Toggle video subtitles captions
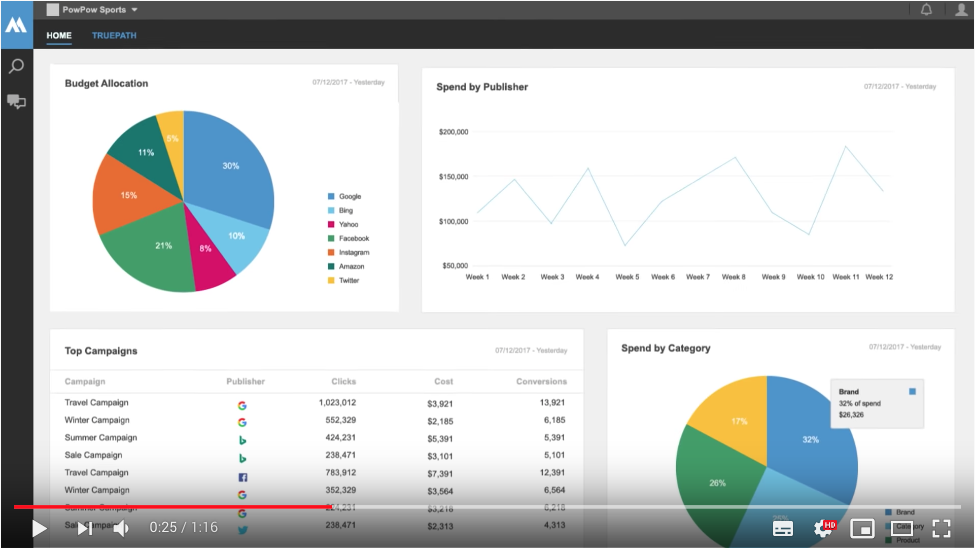This screenshot has height=548, width=975. (x=782, y=529)
